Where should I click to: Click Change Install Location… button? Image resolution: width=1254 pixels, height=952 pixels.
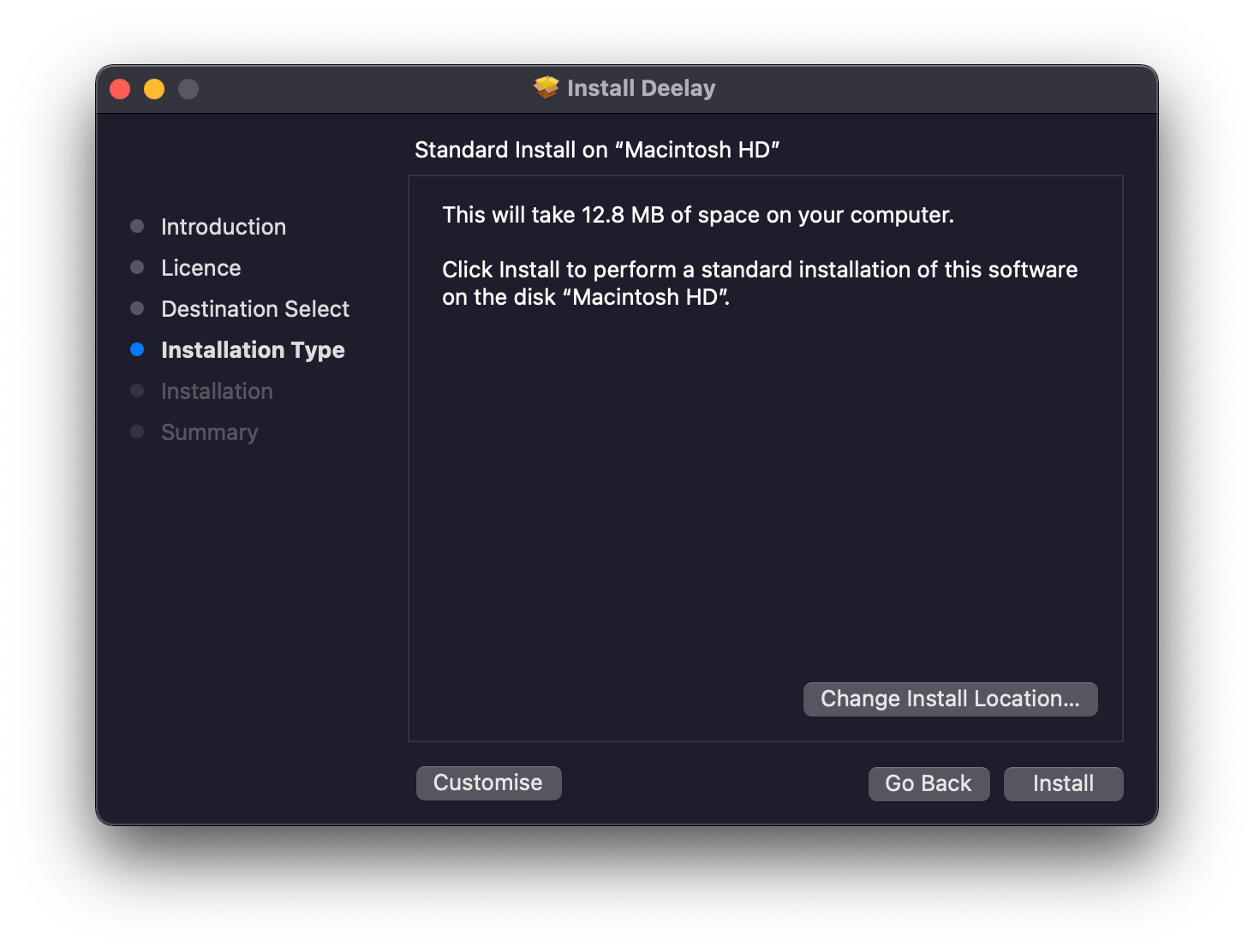pos(950,699)
